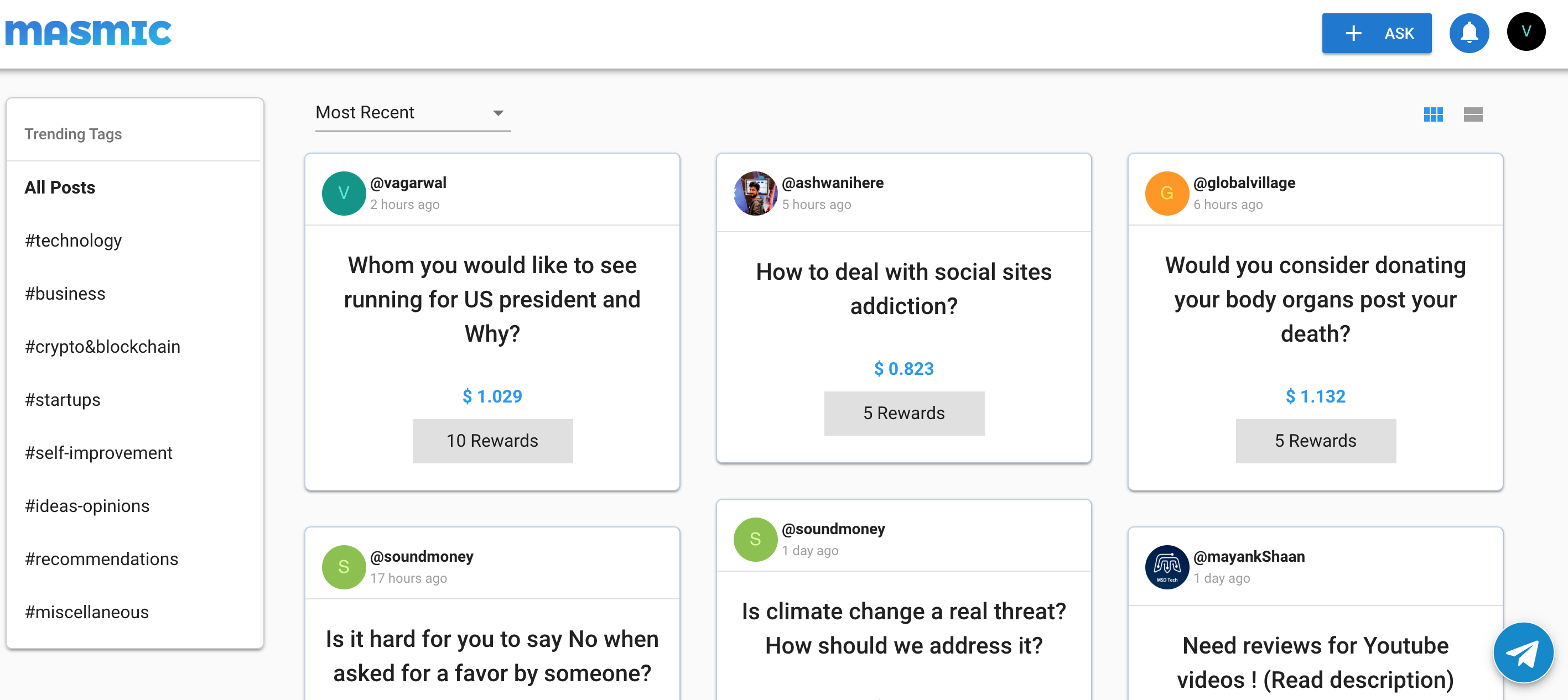This screenshot has height=700, width=1568.
Task: Open the saying No favor question
Action: (x=492, y=656)
